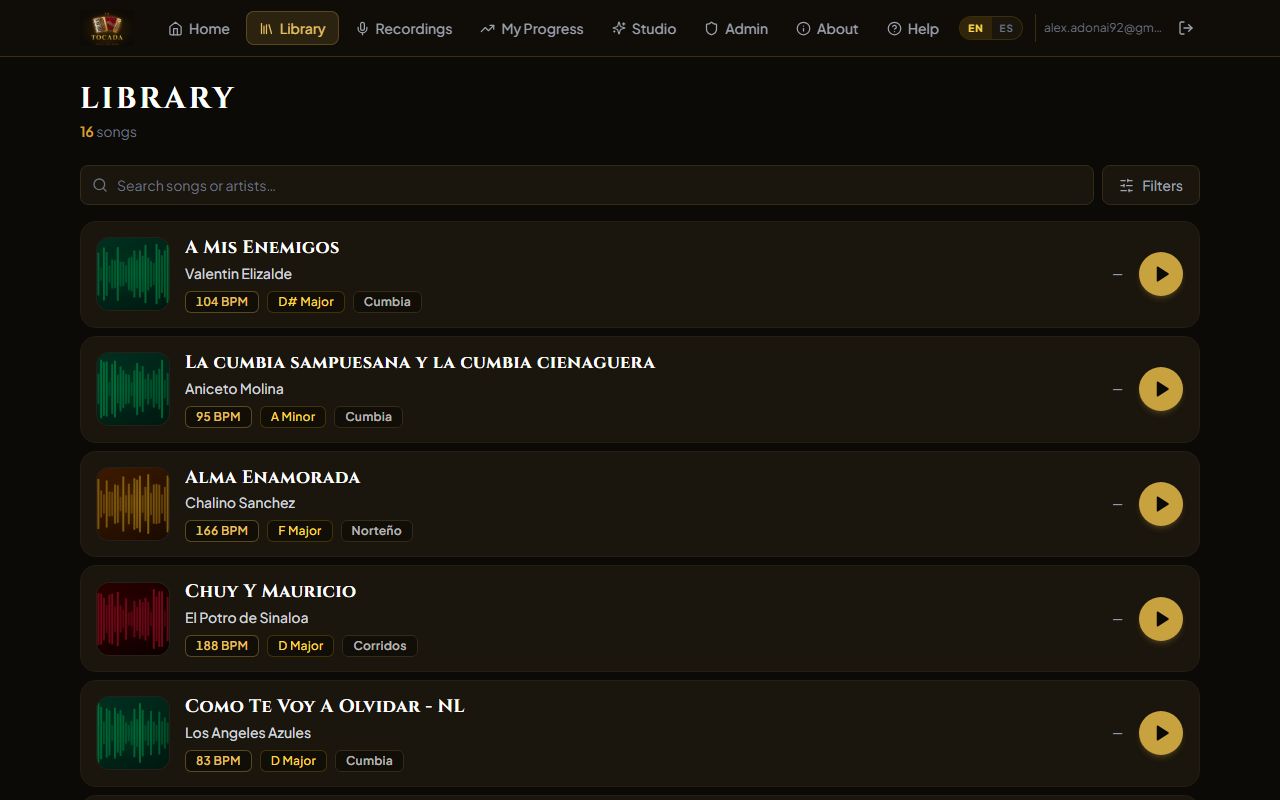The width and height of the screenshot is (1280, 800).
Task: Play A Mis Enemigos song
Action: (1161, 274)
